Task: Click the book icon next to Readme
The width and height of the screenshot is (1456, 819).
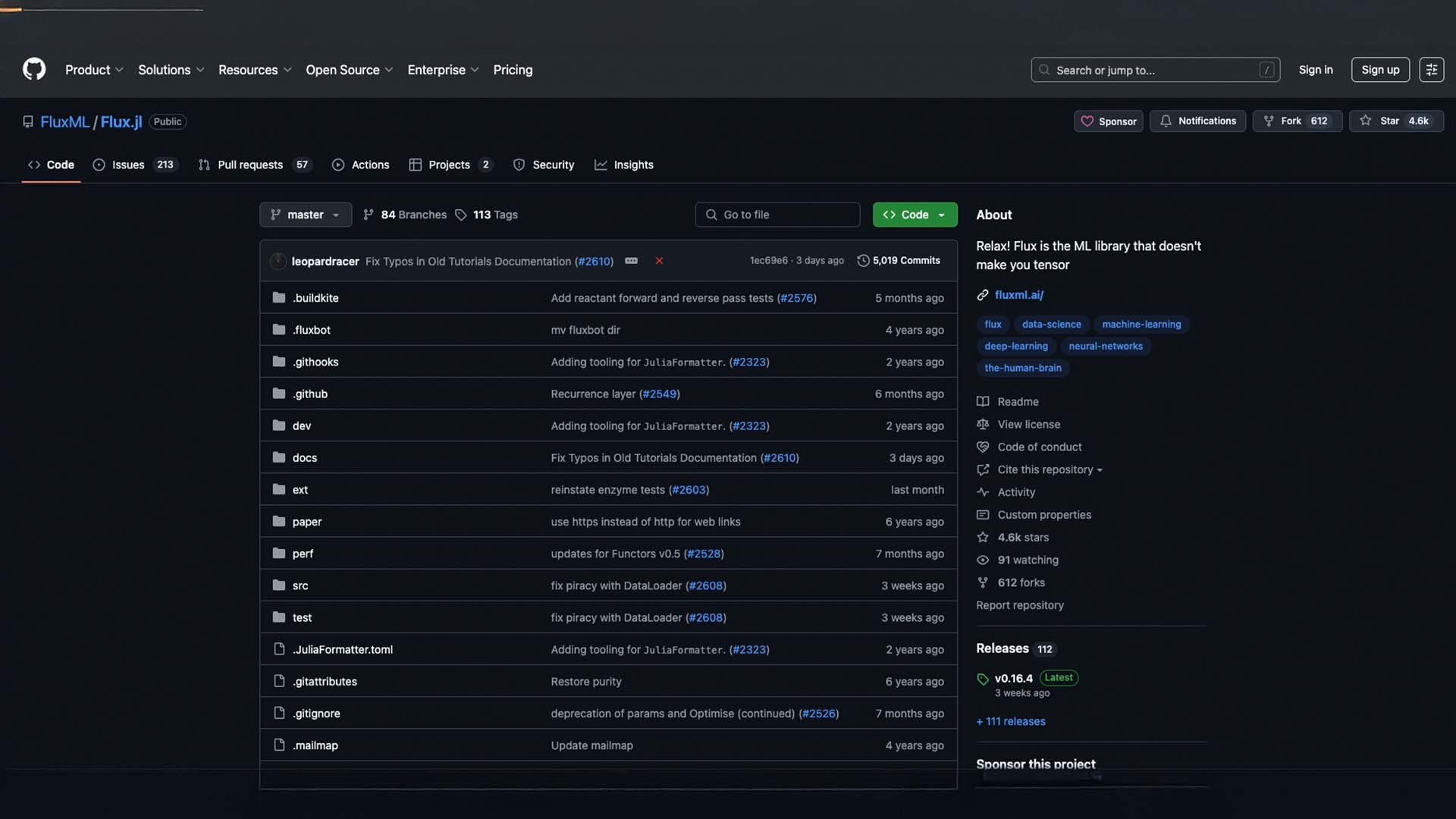Action: tap(983, 402)
